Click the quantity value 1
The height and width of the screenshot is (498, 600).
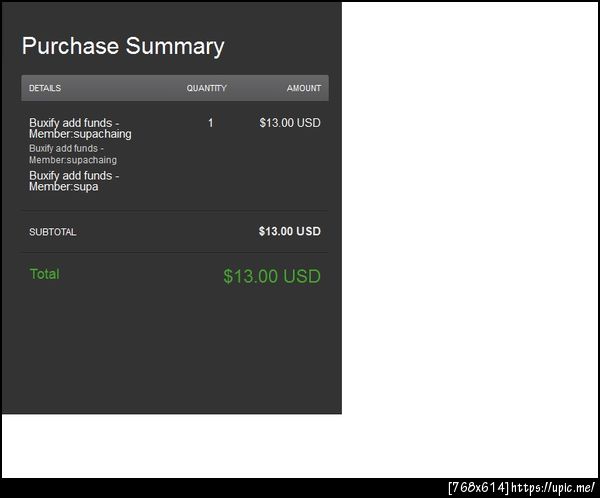click(x=210, y=123)
